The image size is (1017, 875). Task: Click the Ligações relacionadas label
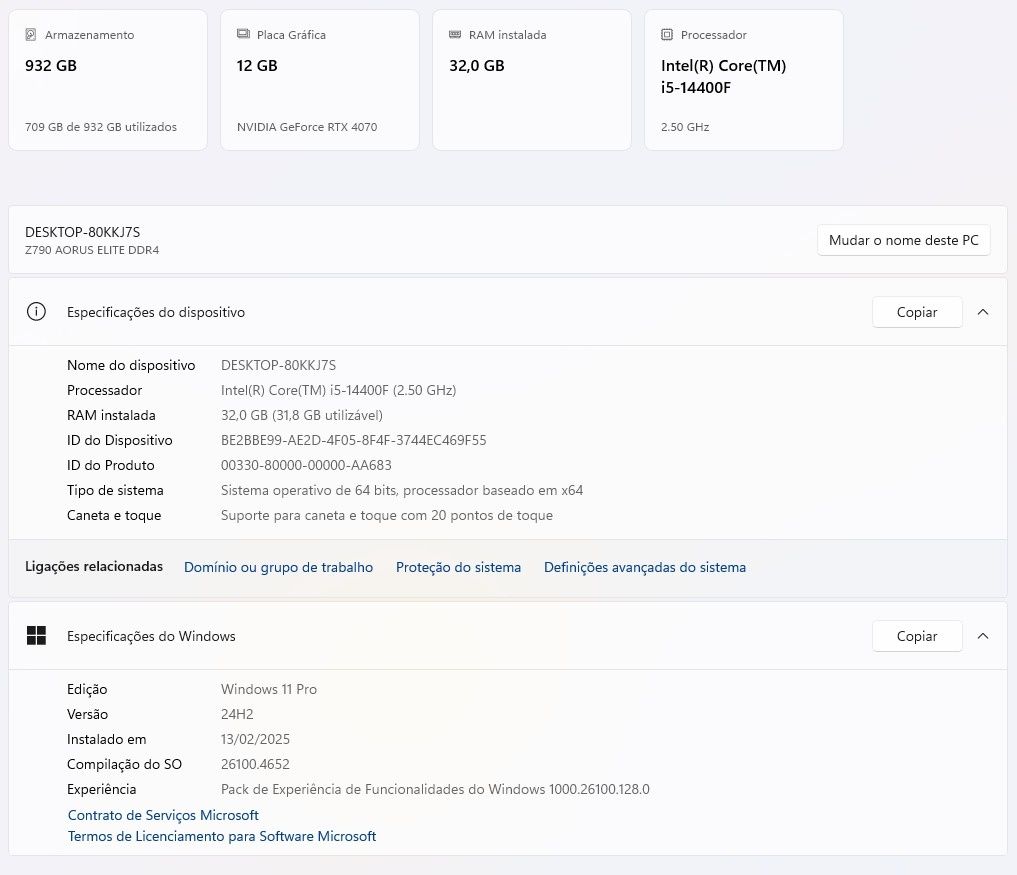94,566
